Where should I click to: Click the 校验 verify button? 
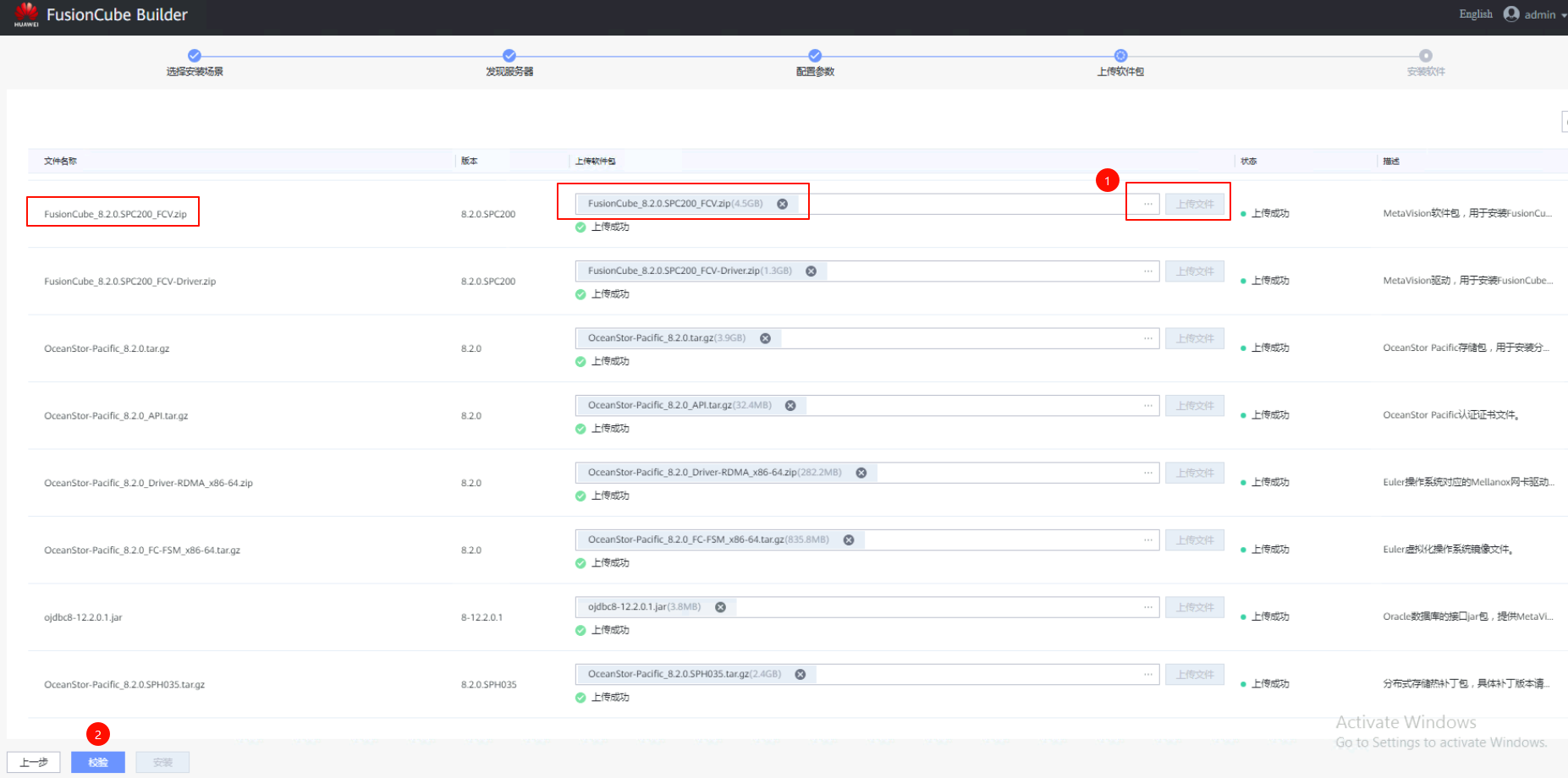click(x=98, y=762)
